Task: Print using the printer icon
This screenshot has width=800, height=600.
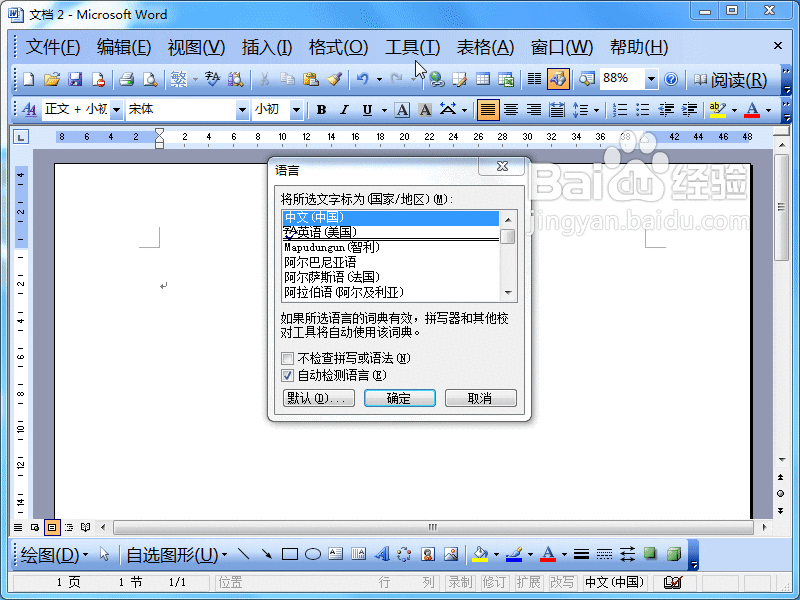Action: pos(126,79)
